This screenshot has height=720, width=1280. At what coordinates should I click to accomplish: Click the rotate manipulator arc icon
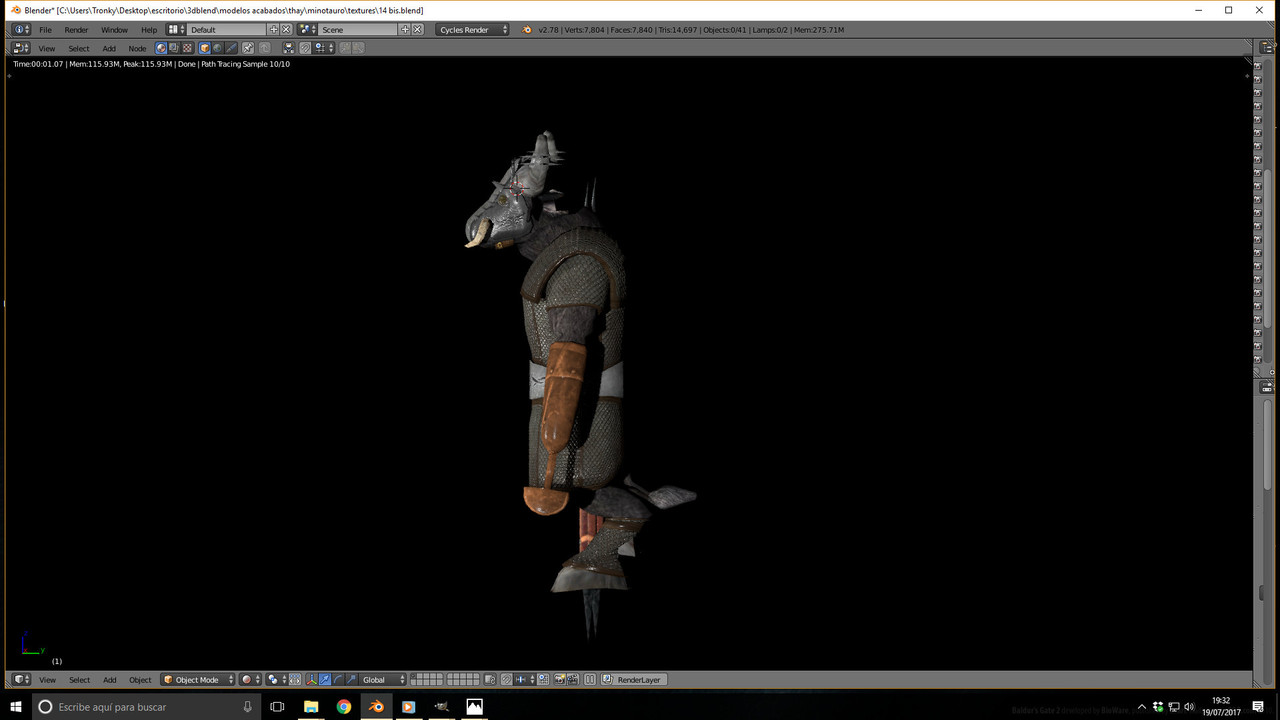coord(338,680)
